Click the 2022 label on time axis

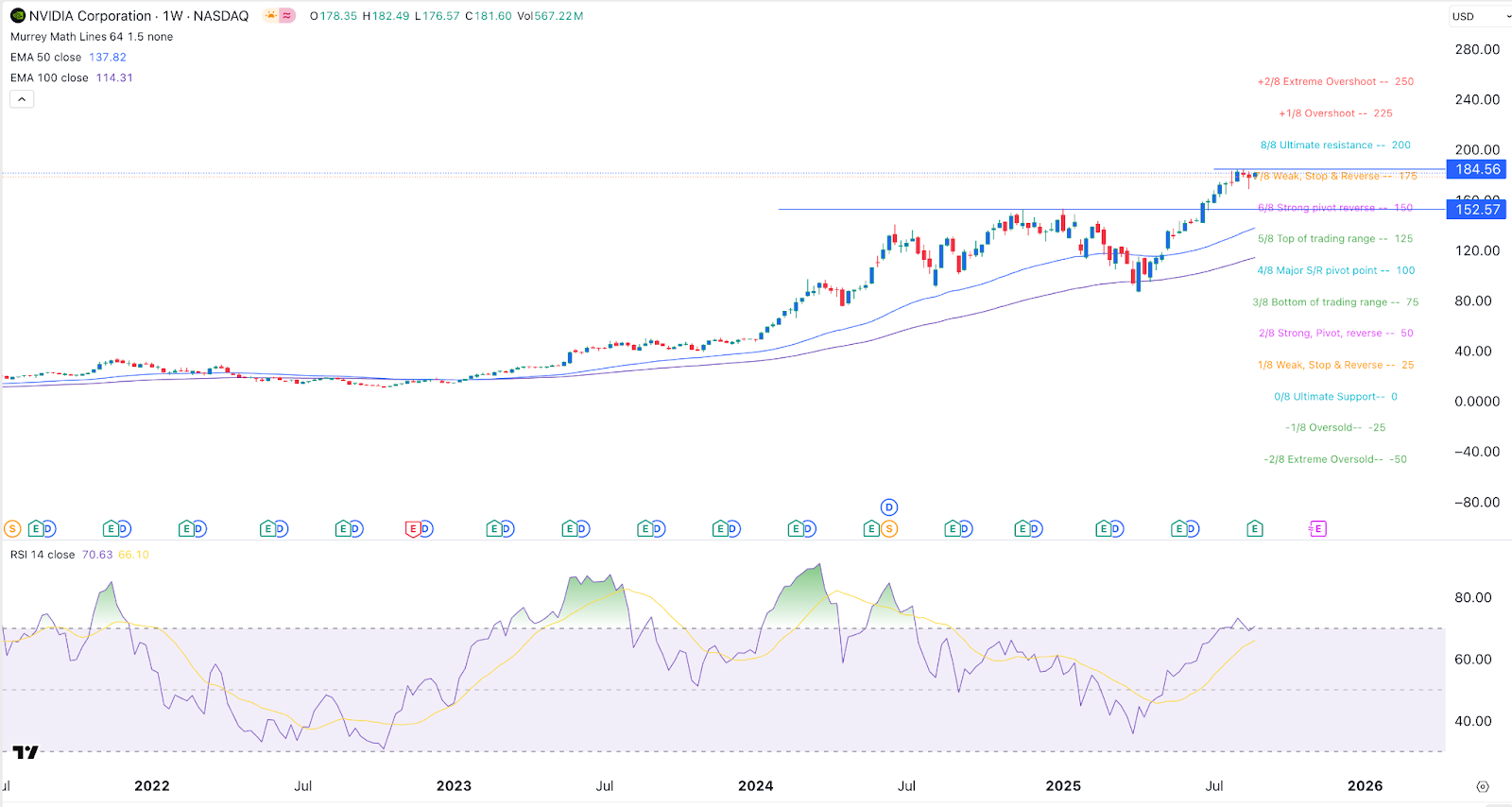[152, 786]
